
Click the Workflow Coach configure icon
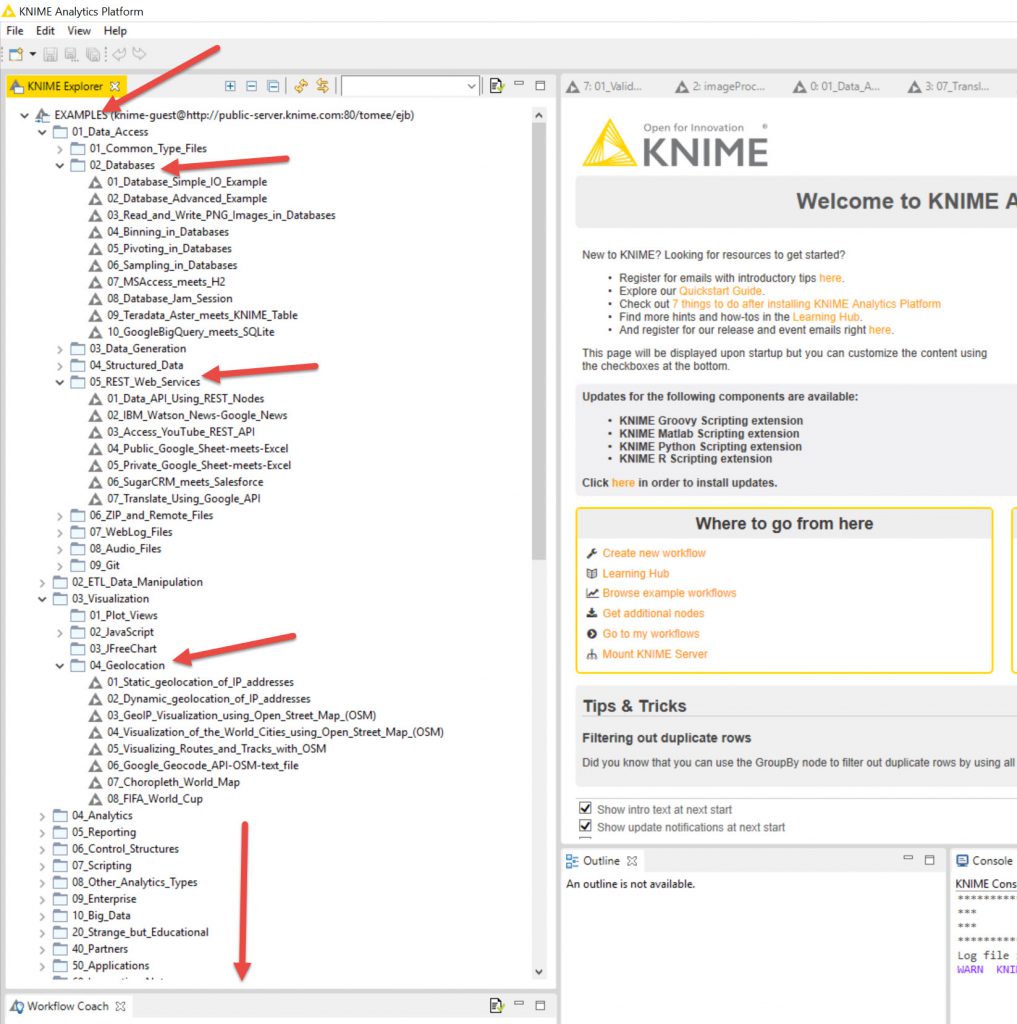(x=497, y=1005)
